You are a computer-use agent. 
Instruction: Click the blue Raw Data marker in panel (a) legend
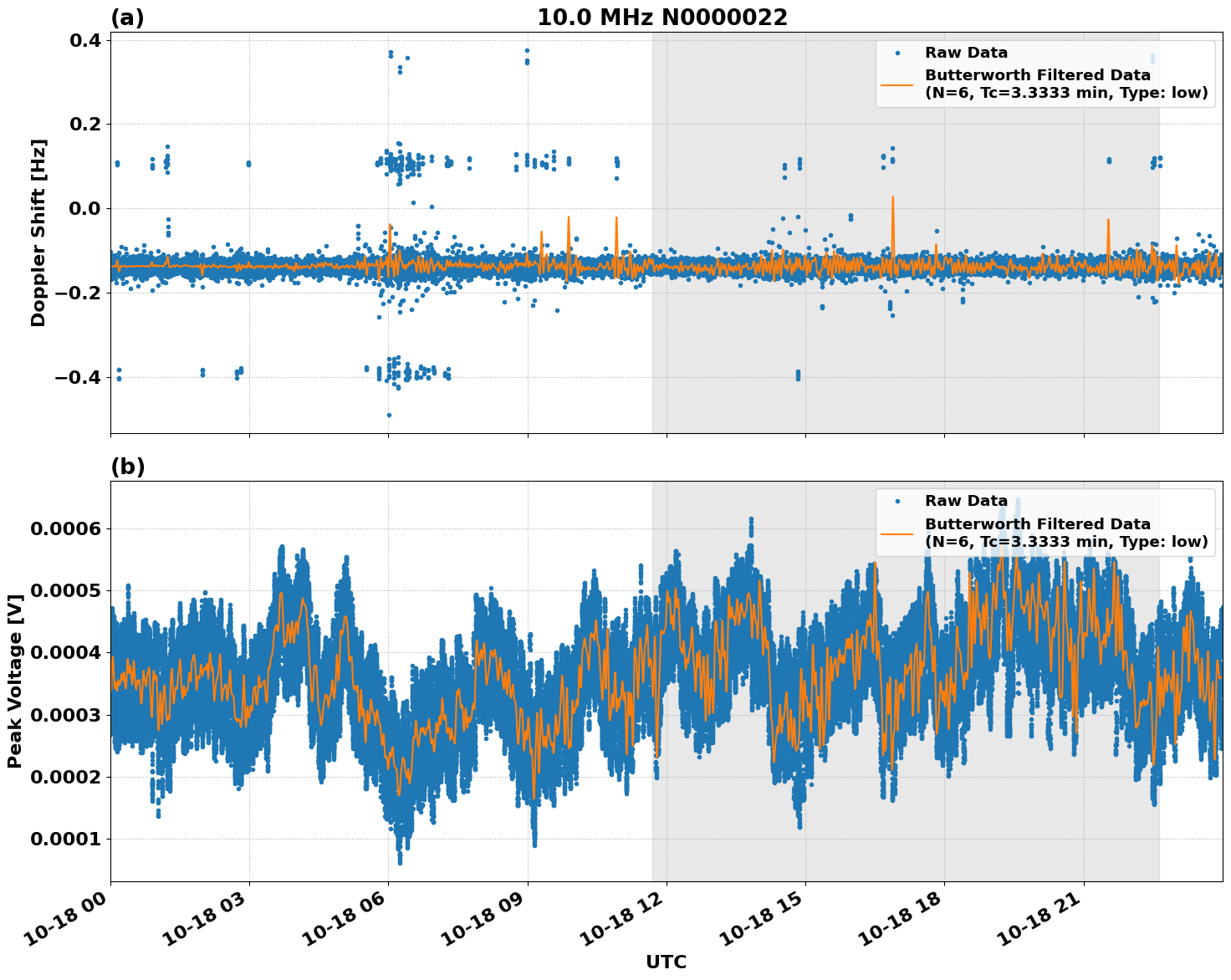point(897,53)
